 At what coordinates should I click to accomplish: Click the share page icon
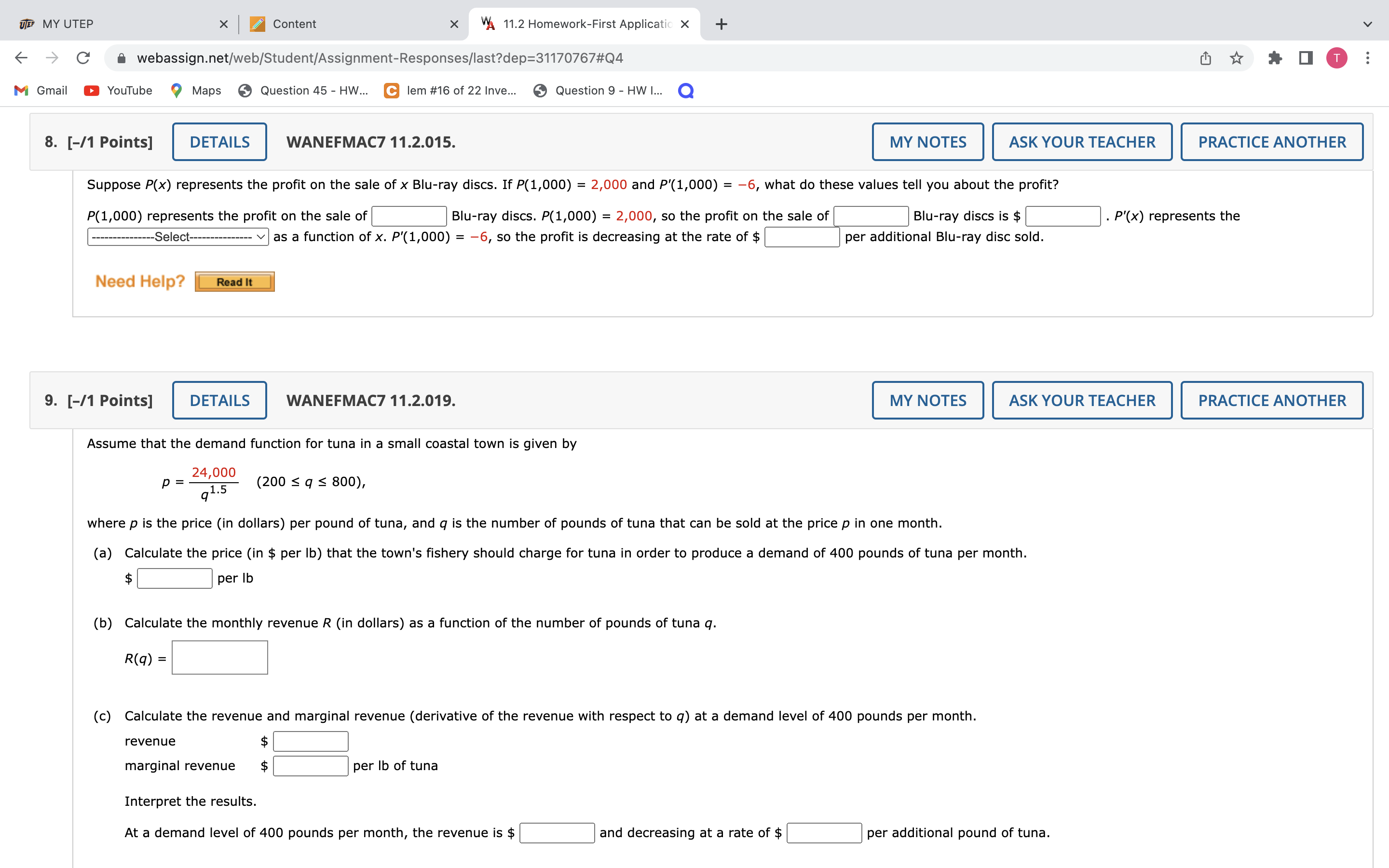(x=1205, y=58)
